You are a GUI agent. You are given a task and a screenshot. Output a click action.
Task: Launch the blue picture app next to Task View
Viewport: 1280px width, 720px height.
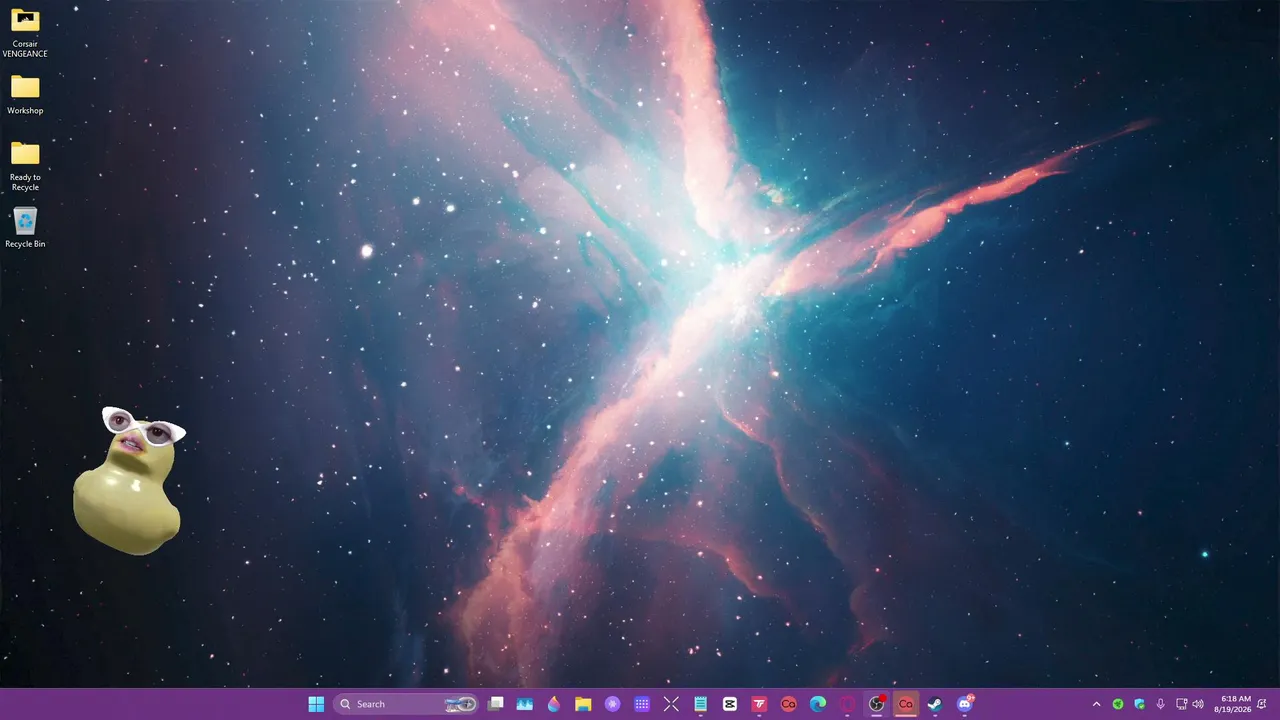pyautogui.click(x=524, y=704)
